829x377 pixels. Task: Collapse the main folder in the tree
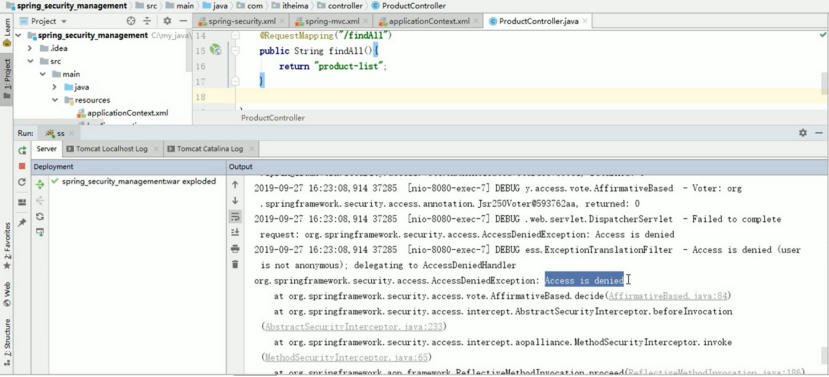pyautogui.click(x=43, y=74)
